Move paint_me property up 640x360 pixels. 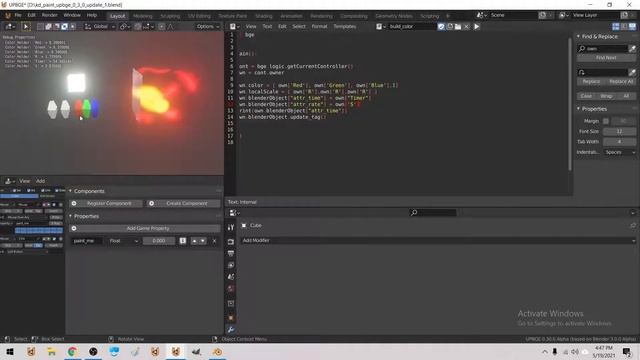click(194, 241)
